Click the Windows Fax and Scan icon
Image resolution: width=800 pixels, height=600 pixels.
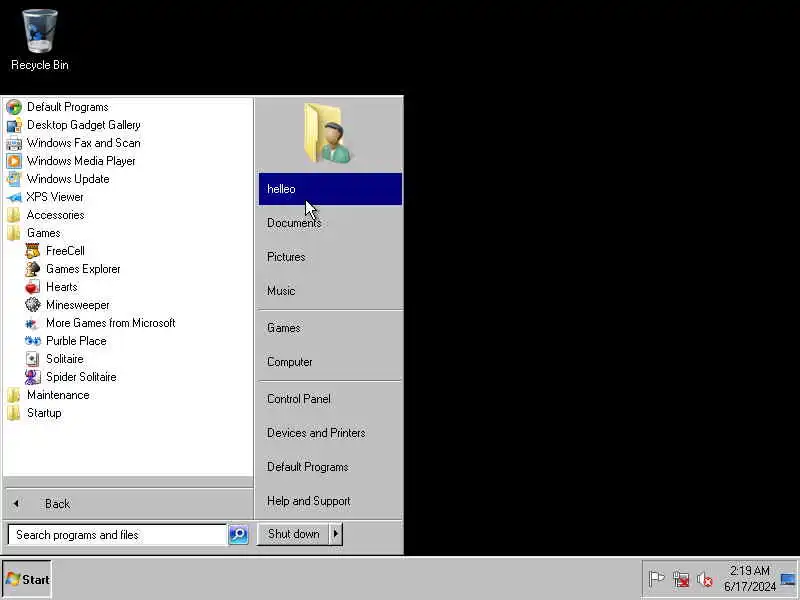[x=14, y=143]
